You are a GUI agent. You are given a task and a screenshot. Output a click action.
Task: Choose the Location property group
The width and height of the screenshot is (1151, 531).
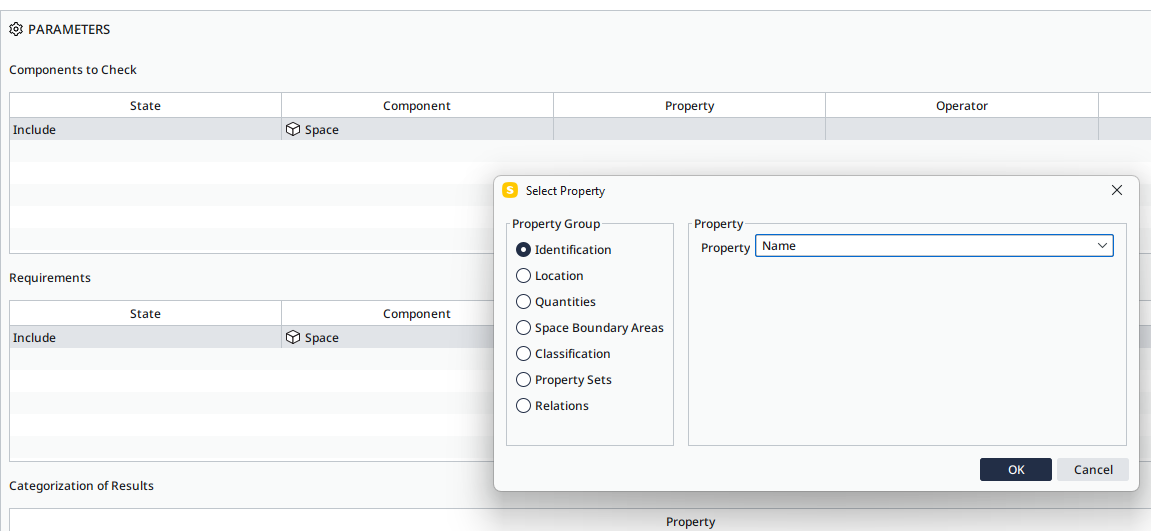point(523,275)
